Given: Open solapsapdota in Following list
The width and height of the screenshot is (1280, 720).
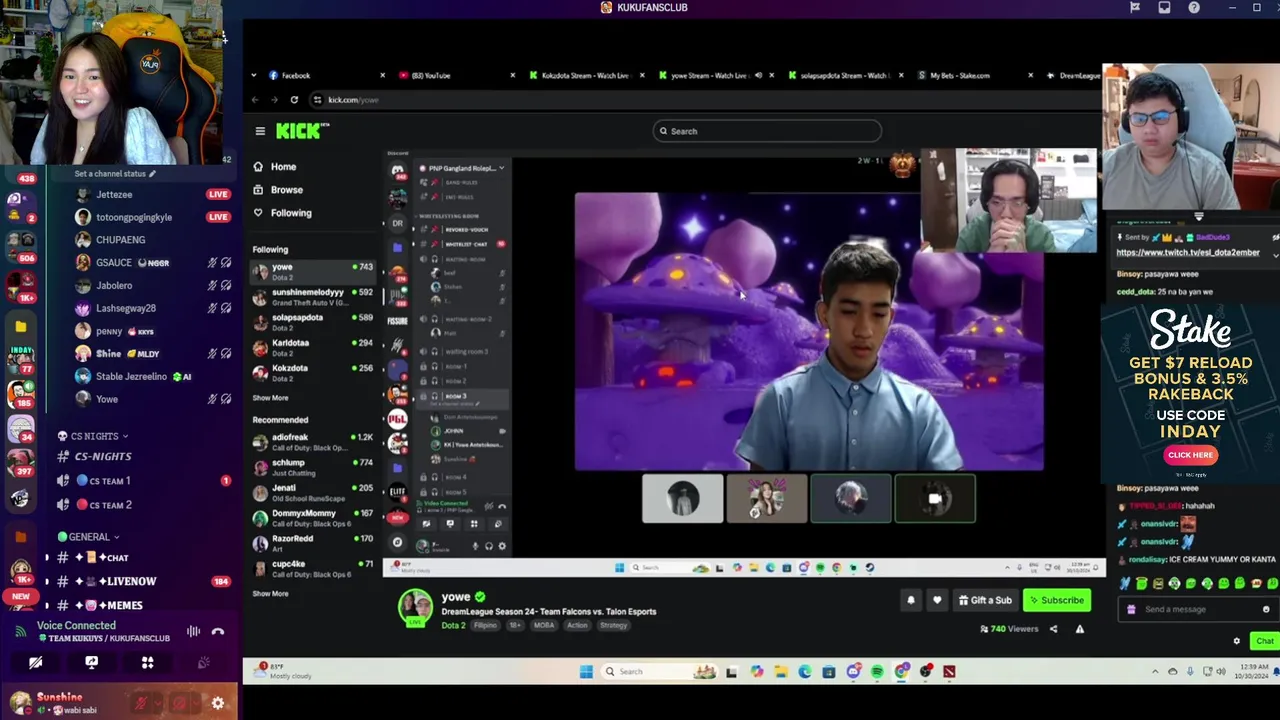Looking at the screenshot, I should (313, 322).
